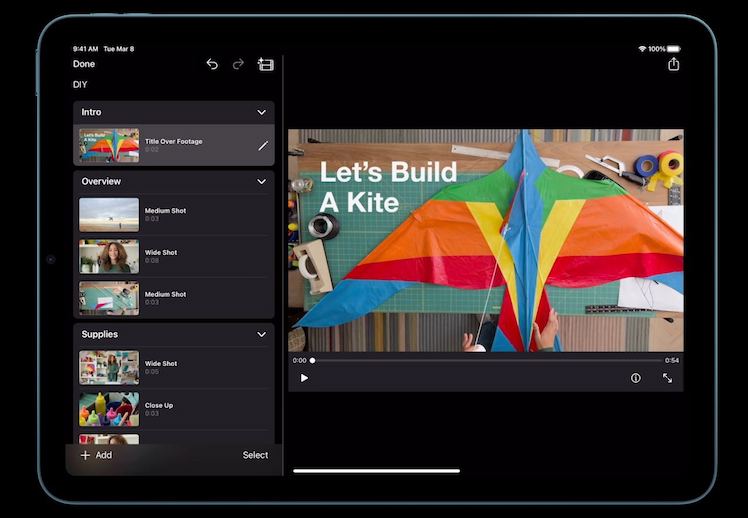Viewport: 748px width, 518px height.
Task: Select the Wide Shot clip in Overview
Action: tap(109, 256)
